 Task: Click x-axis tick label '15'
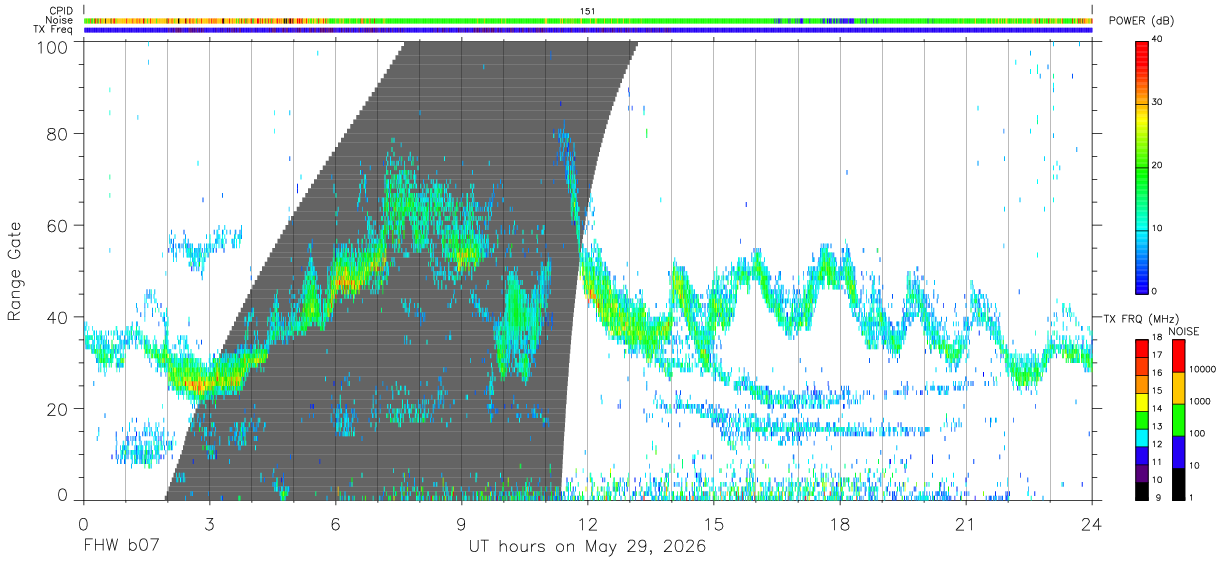coord(714,523)
